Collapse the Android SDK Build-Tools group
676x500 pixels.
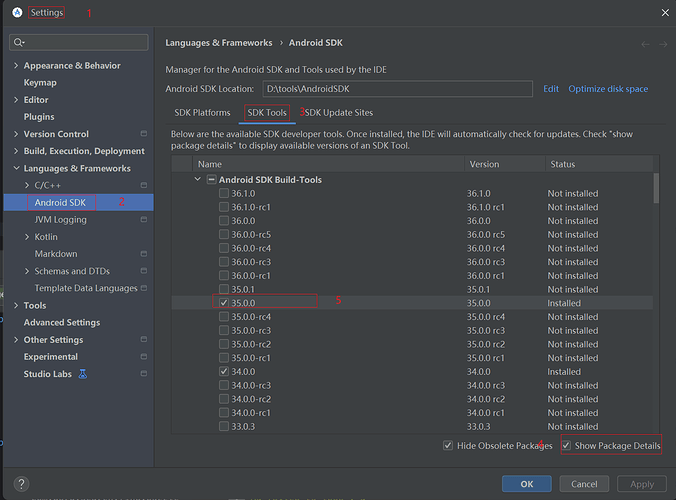pyautogui.click(x=197, y=180)
